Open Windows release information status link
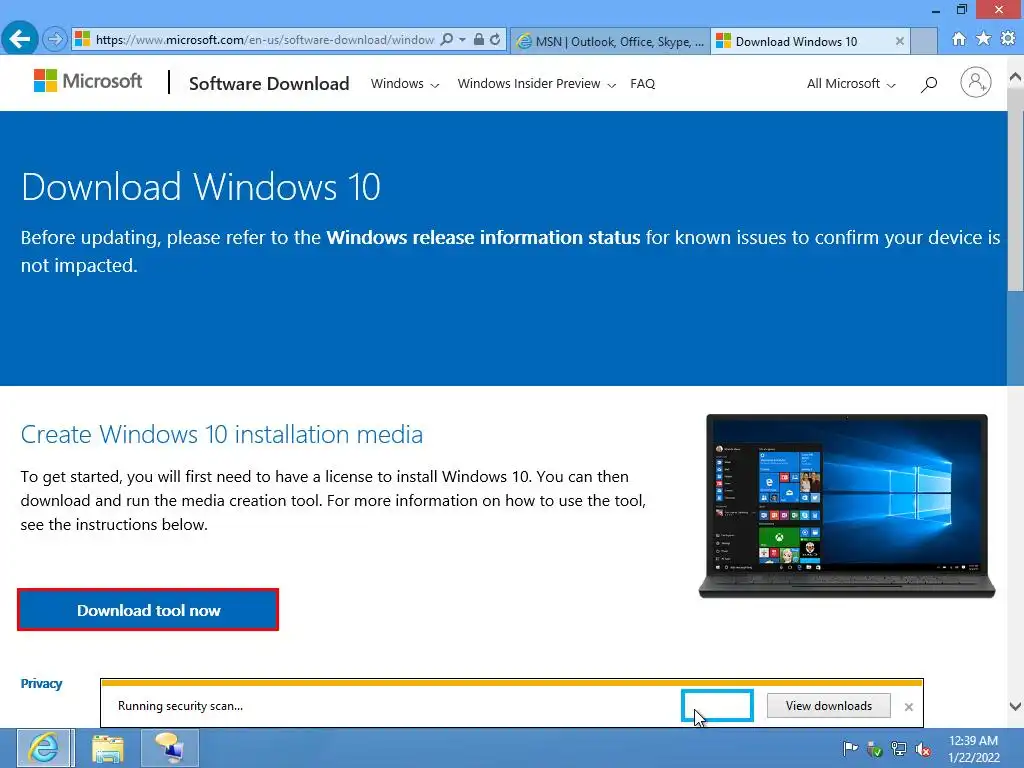Screen dimensions: 1024x768 483,237
